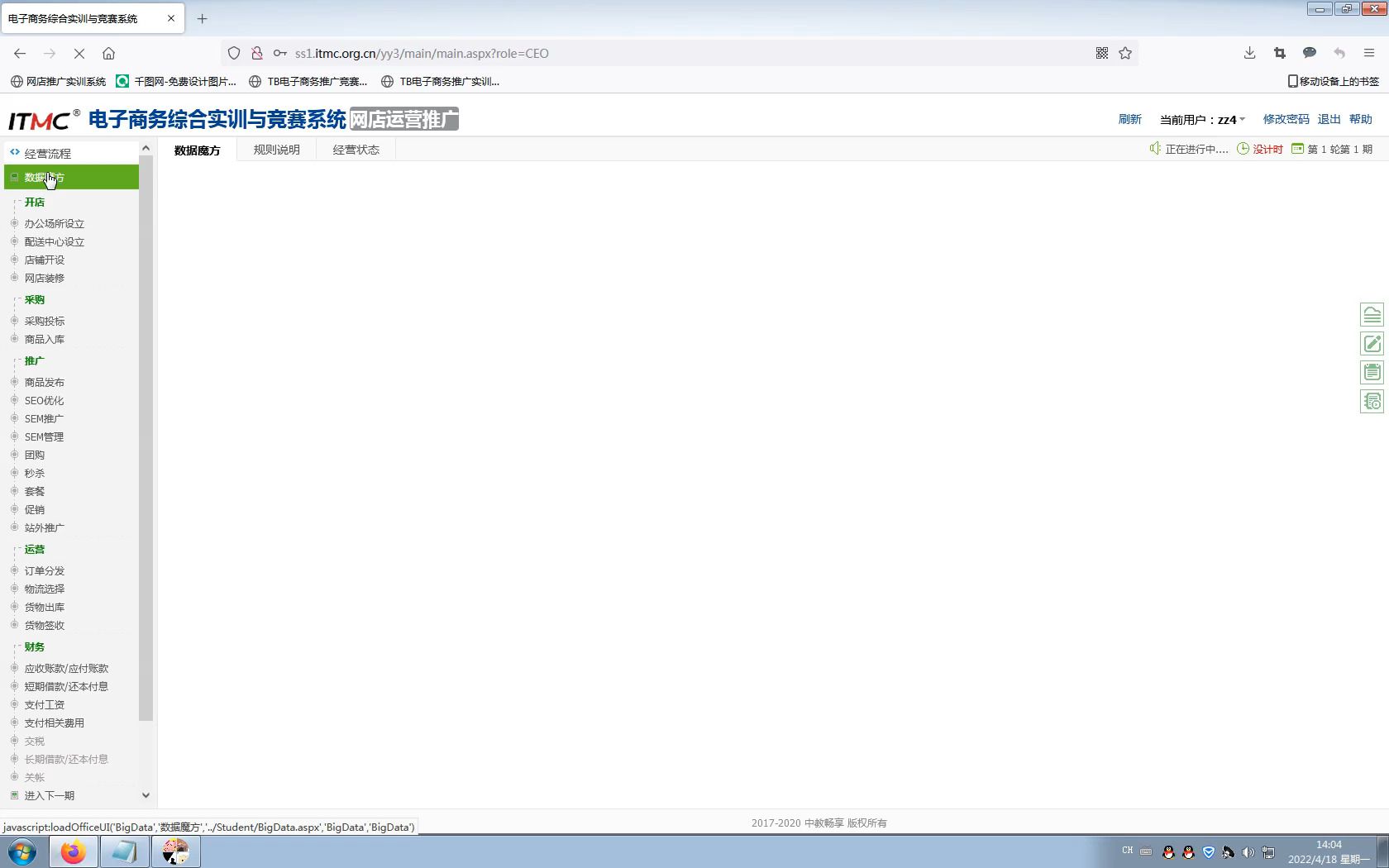Open the current user zz4 dropdown

1202,120
